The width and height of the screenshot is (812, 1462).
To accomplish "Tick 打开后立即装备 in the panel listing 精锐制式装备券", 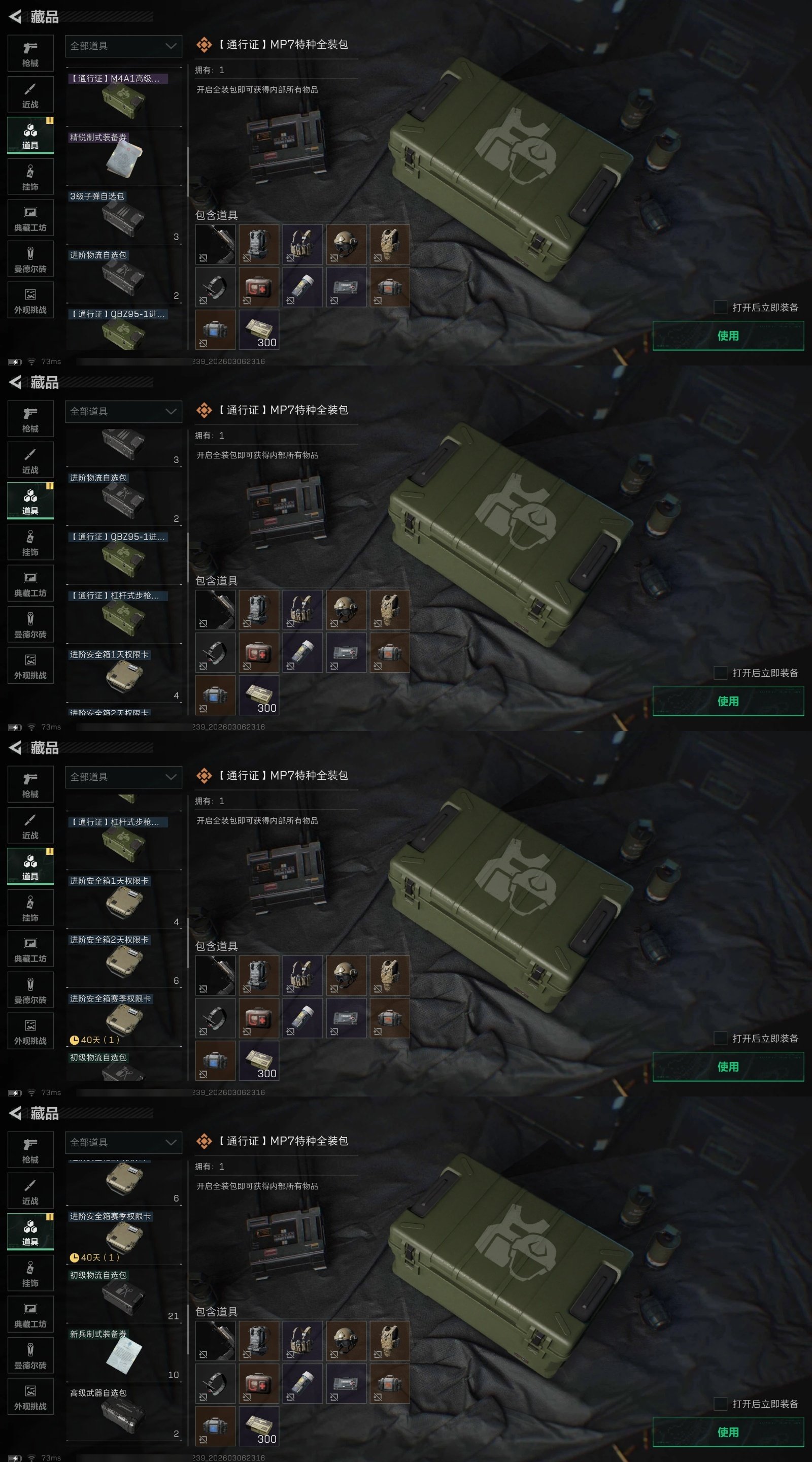I will pyautogui.click(x=720, y=307).
